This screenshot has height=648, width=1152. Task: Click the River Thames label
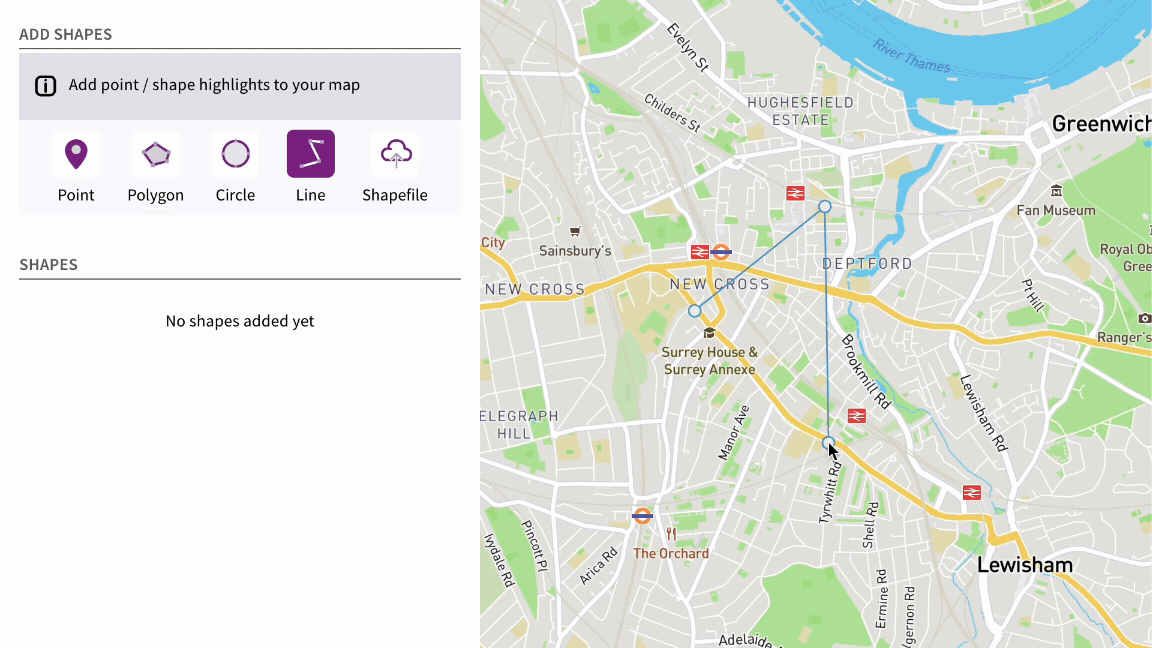[911, 54]
